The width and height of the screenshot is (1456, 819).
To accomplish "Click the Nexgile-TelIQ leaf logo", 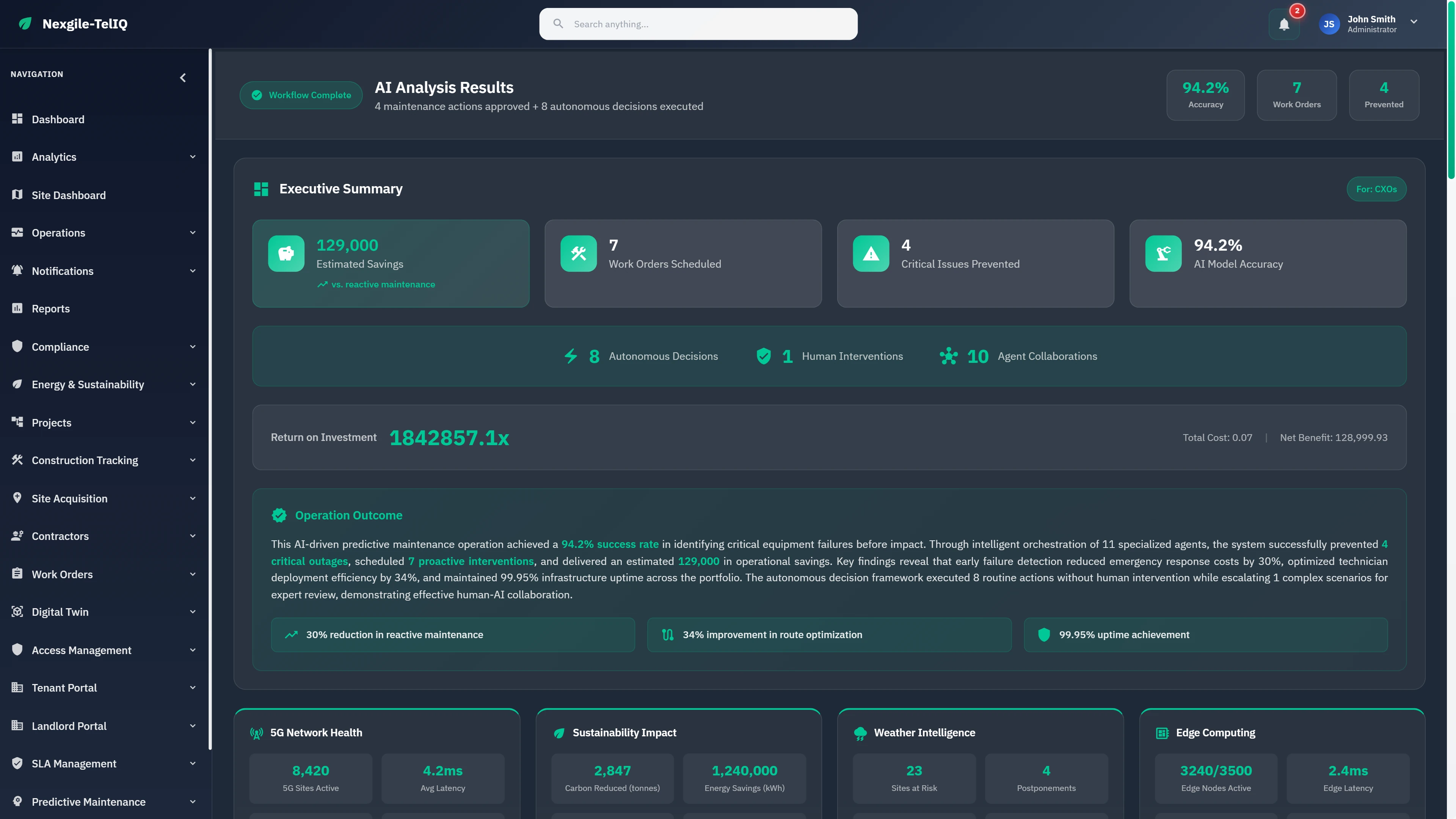I will tap(25, 24).
